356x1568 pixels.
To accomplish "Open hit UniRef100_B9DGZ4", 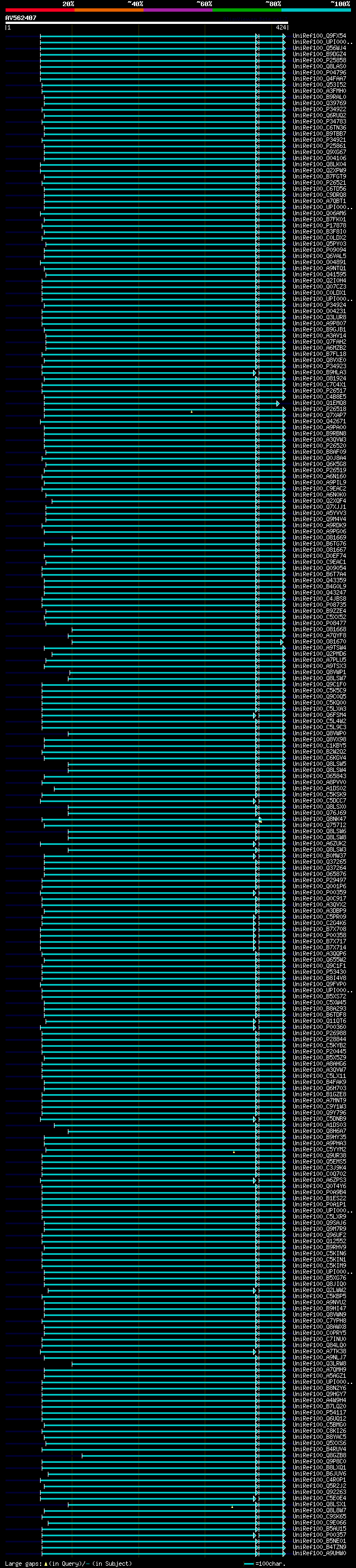I will tap(319, 54).
